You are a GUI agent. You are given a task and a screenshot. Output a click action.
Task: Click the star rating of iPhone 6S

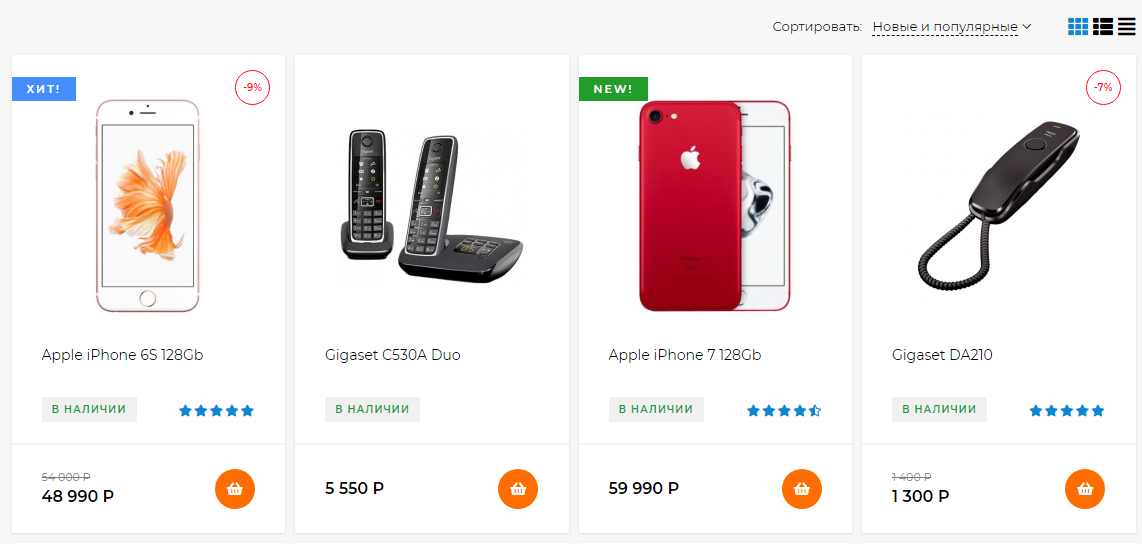tap(217, 410)
